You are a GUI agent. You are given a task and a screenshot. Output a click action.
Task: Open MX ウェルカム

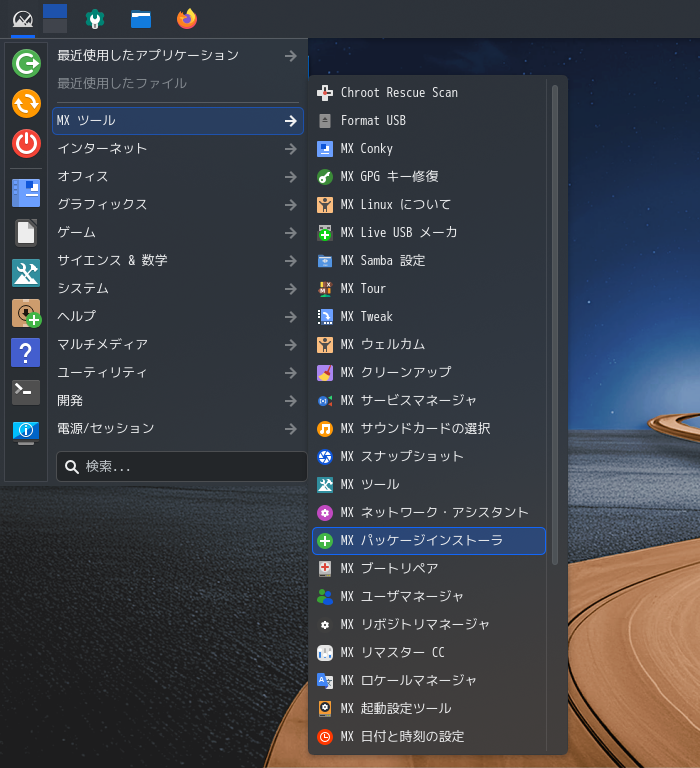[x=429, y=344]
